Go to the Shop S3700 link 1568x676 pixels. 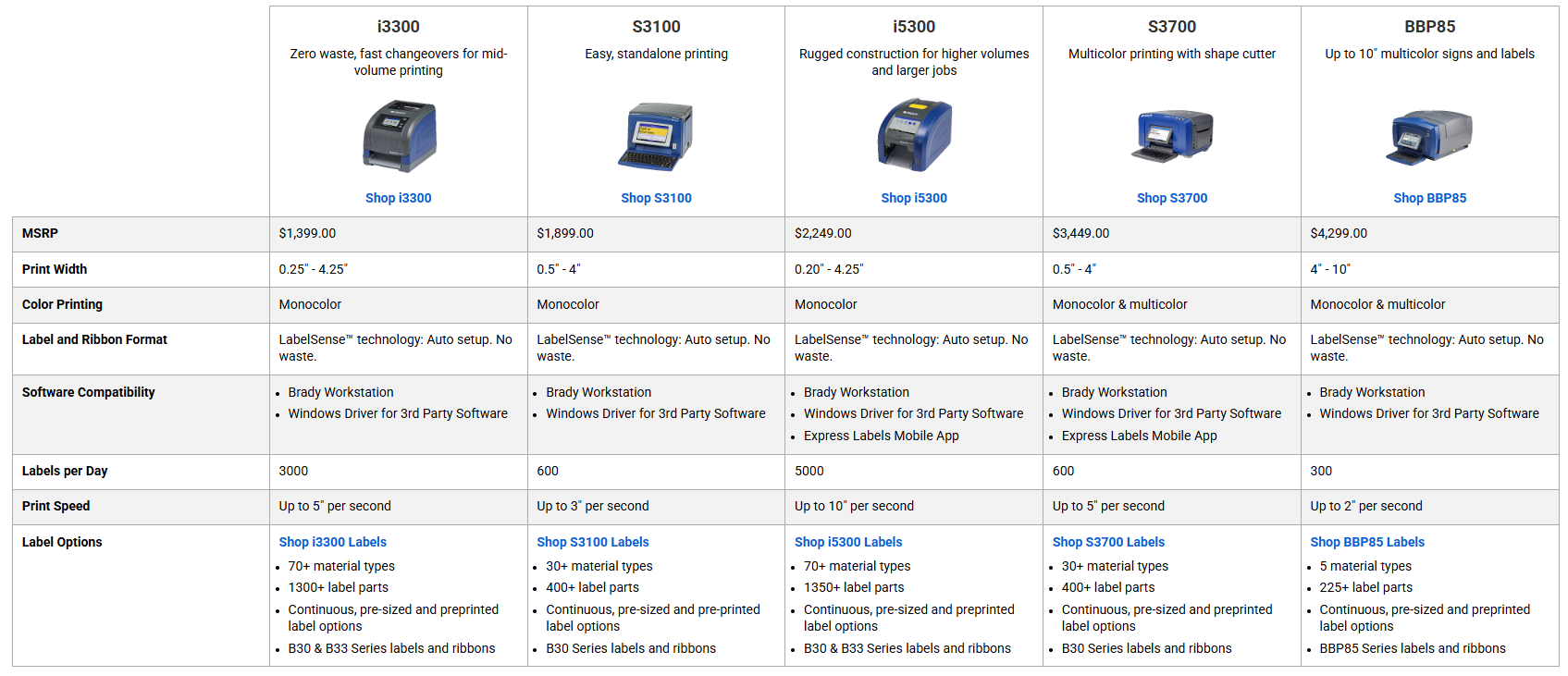click(1172, 198)
